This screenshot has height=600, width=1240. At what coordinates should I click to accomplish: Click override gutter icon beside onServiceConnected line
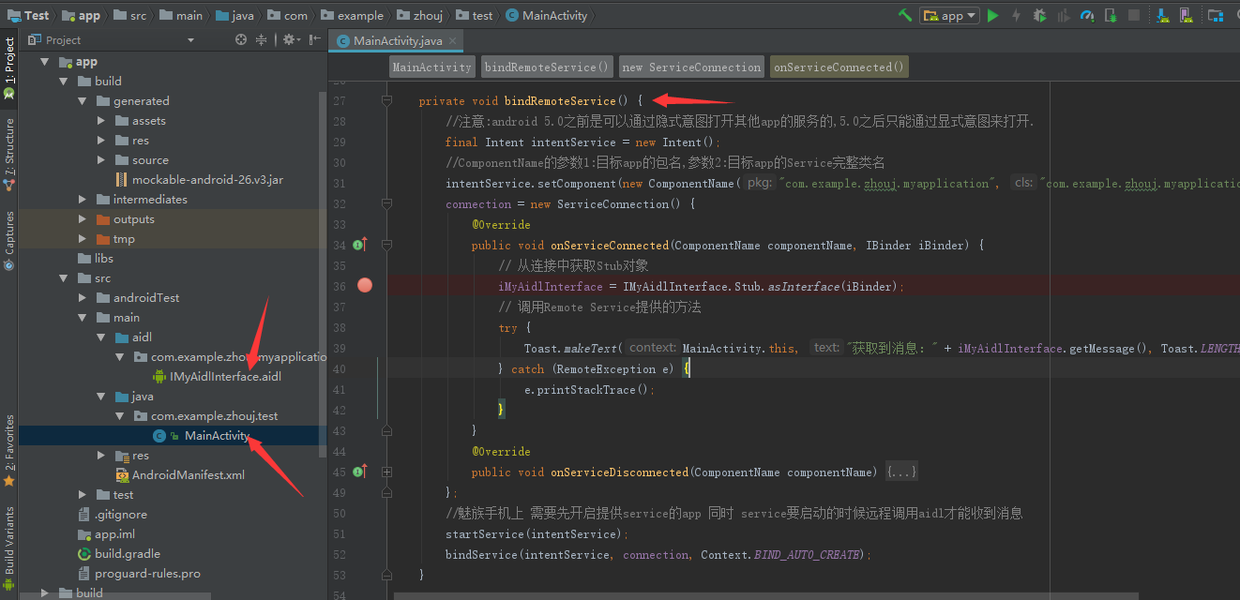[x=360, y=245]
